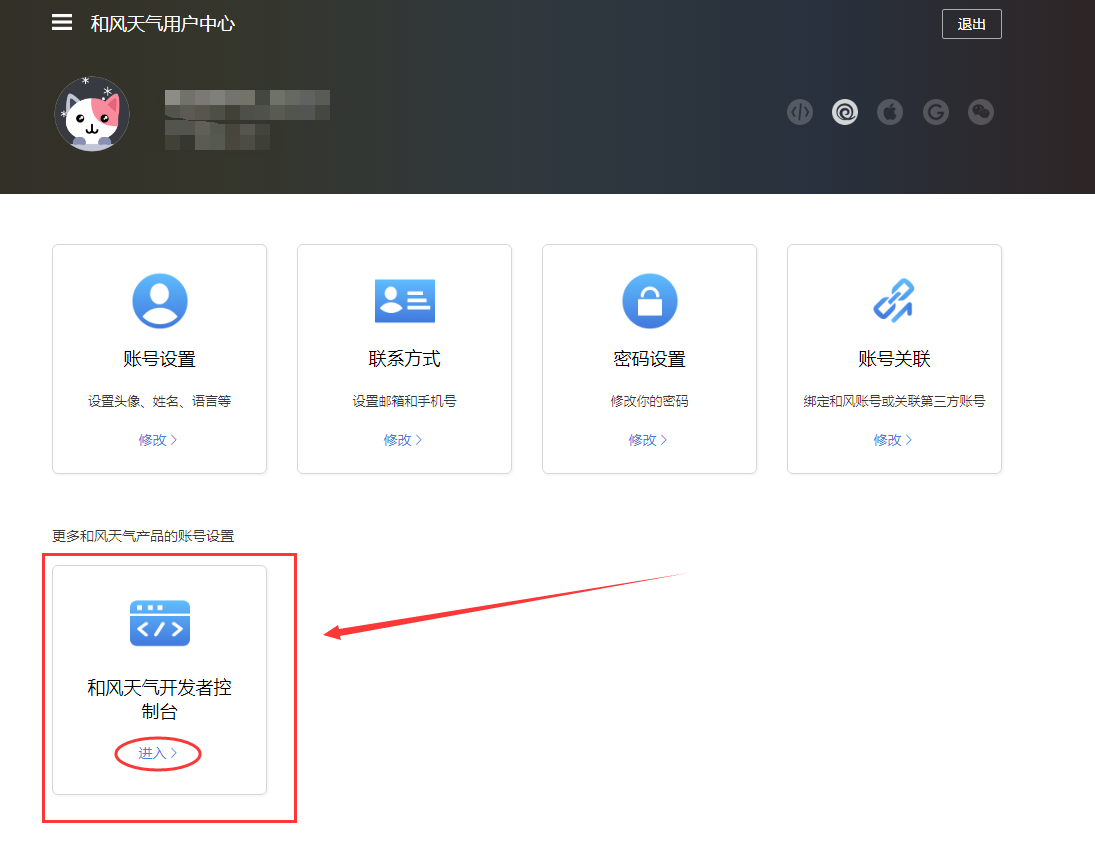
Task: Click the WeChat account icon
Action: click(981, 112)
